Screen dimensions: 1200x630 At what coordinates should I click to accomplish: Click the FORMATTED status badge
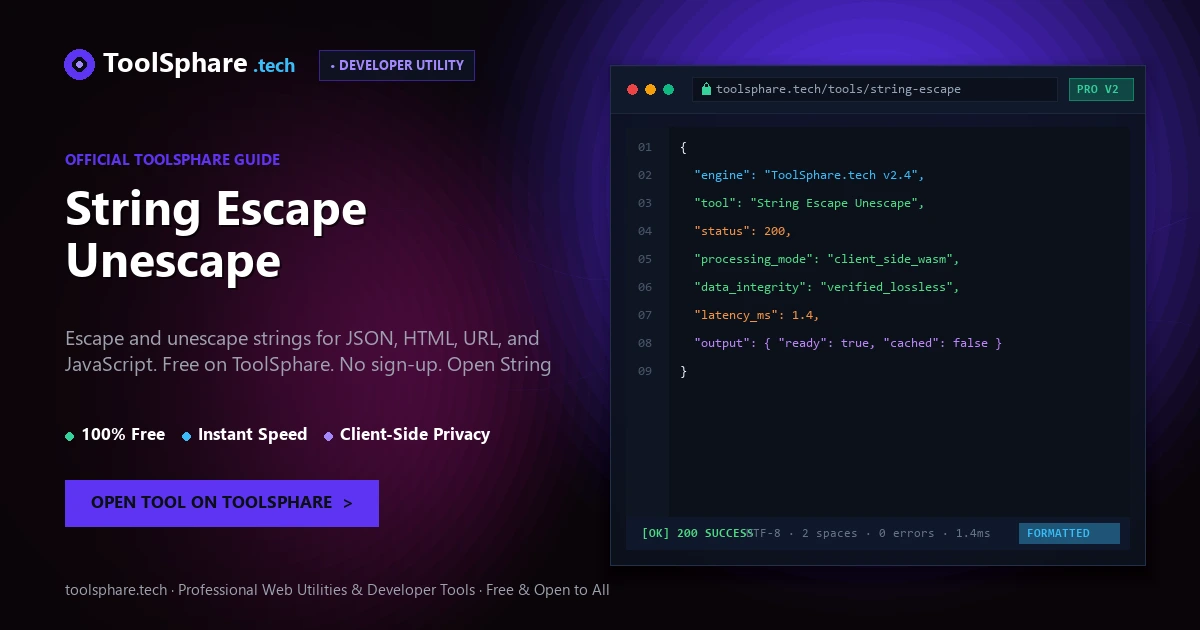[x=1069, y=533]
